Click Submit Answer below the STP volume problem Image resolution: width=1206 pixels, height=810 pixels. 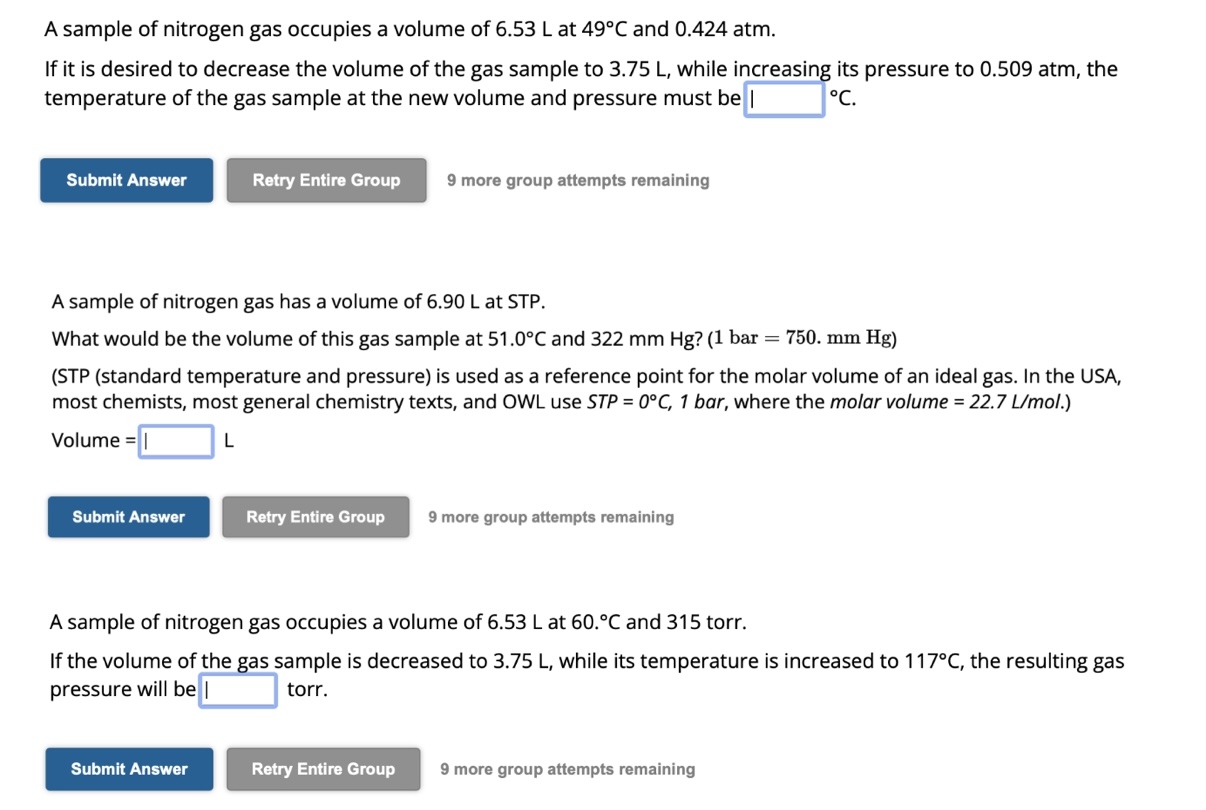[128, 517]
